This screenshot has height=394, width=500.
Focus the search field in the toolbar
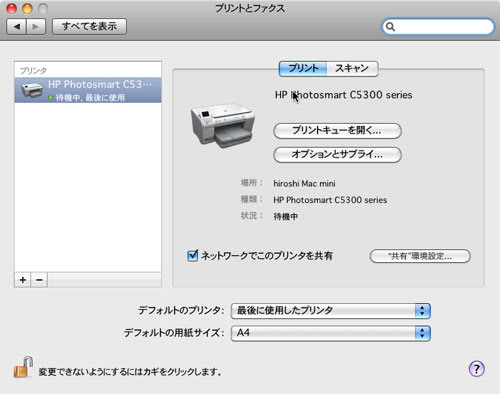tap(438, 26)
